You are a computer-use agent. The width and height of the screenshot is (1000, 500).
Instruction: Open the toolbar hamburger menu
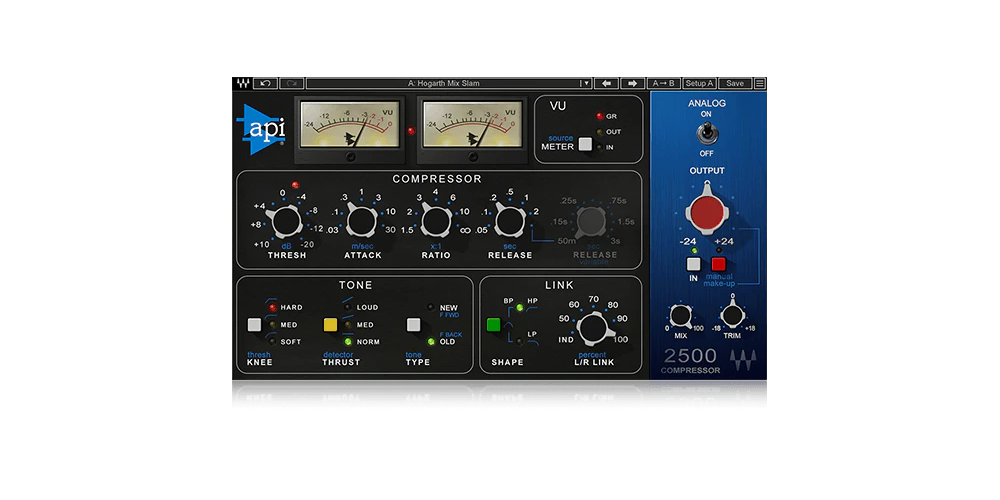coord(760,84)
